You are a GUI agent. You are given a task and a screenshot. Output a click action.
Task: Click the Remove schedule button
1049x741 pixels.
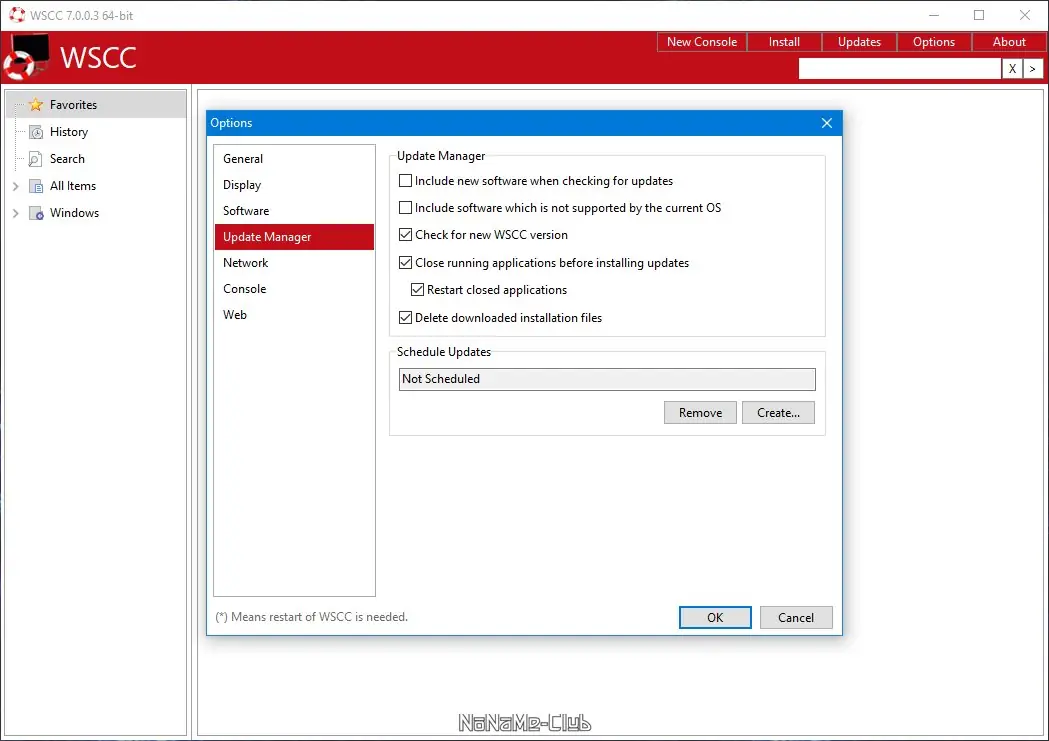click(x=700, y=413)
